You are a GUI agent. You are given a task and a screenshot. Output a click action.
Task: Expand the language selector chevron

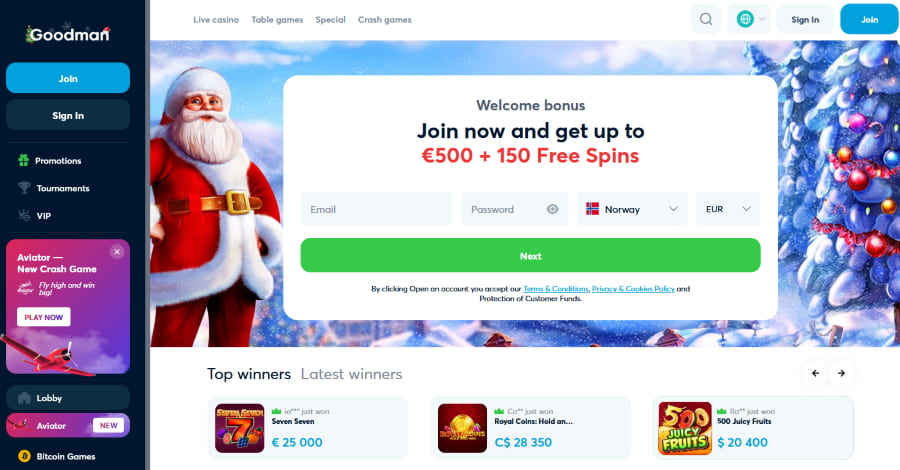point(762,20)
